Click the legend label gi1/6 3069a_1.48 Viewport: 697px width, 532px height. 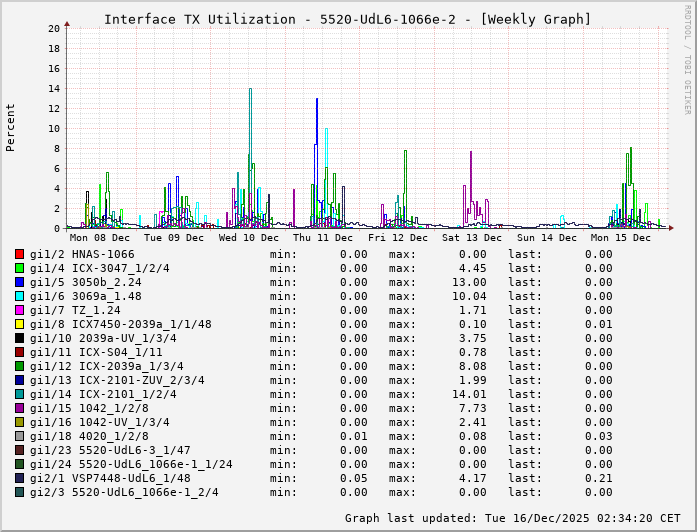click(x=86, y=296)
